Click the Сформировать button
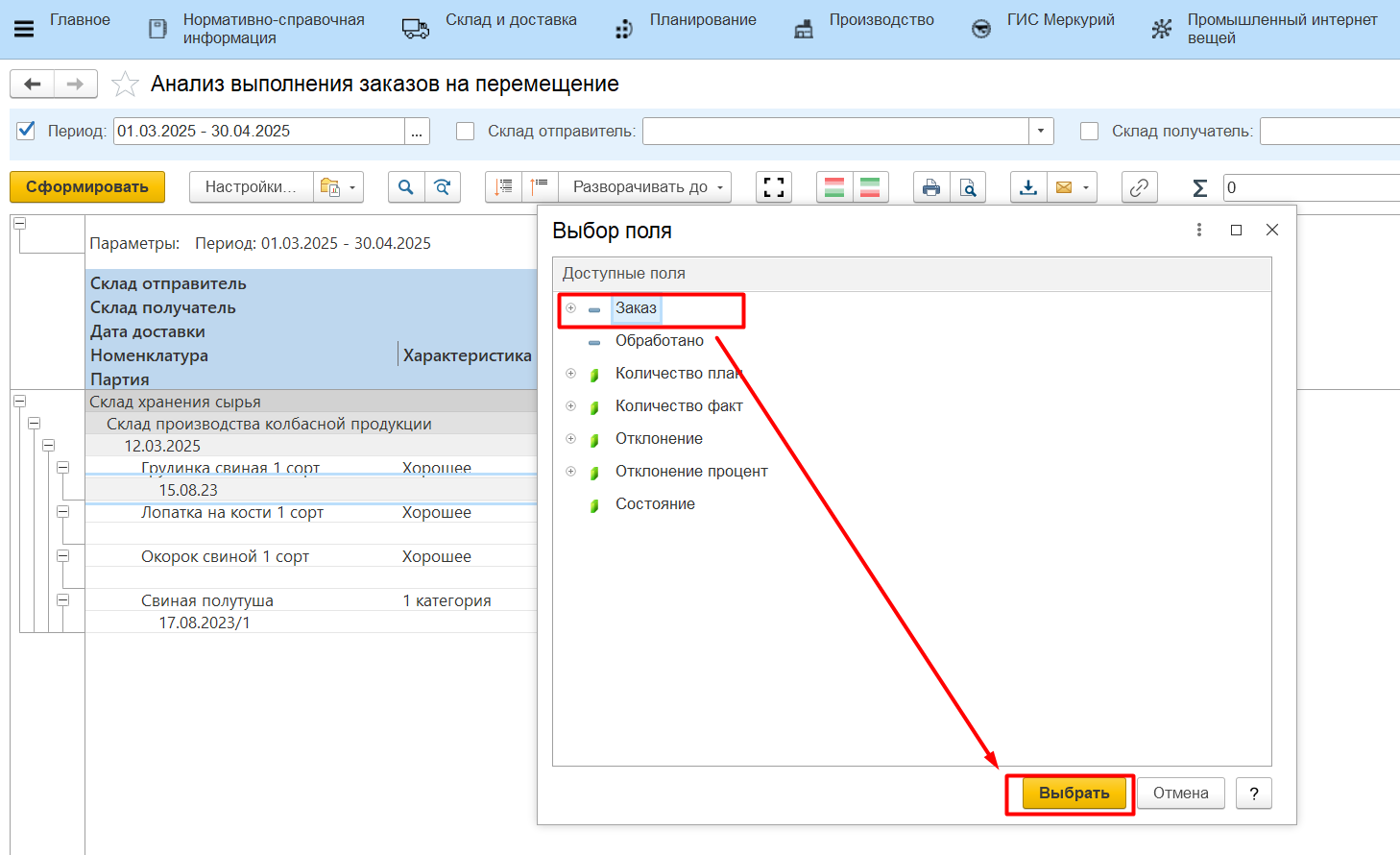Screen dimensions: 1400x855 coord(87,187)
